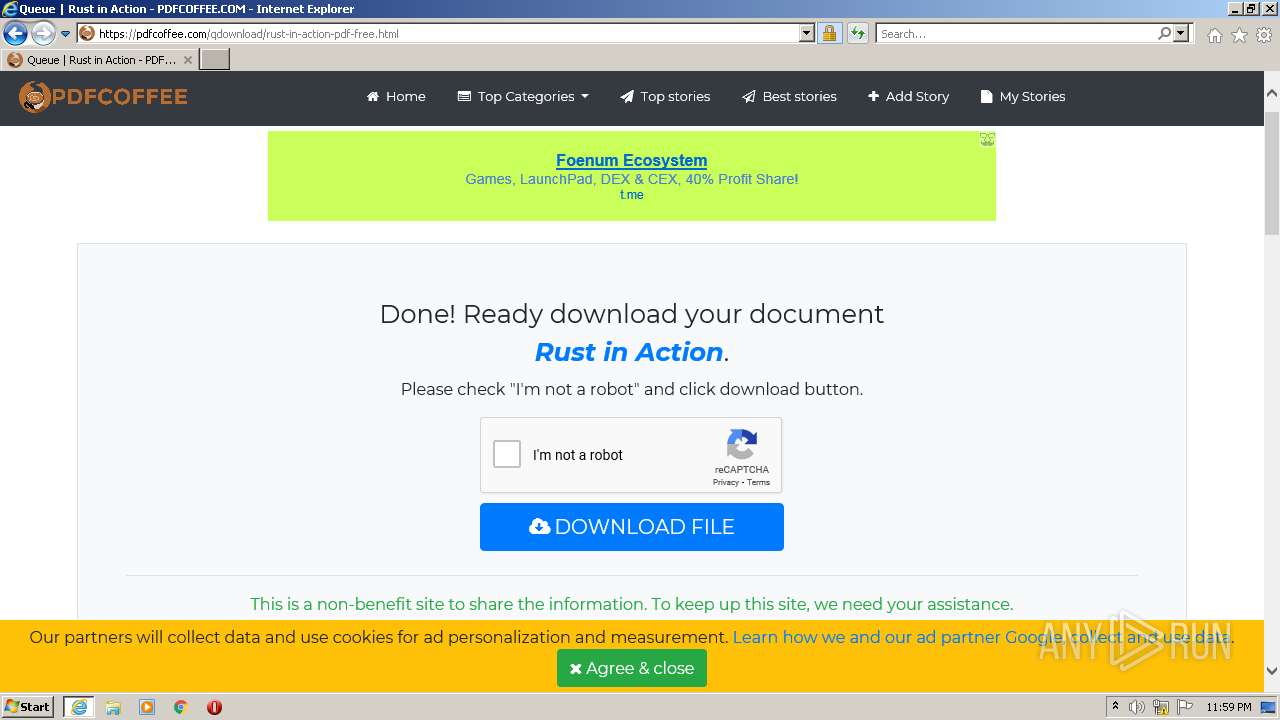Open the Tools gear icon
This screenshot has width=1280, height=720.
pyautogui.click(x=1264, y=35)
